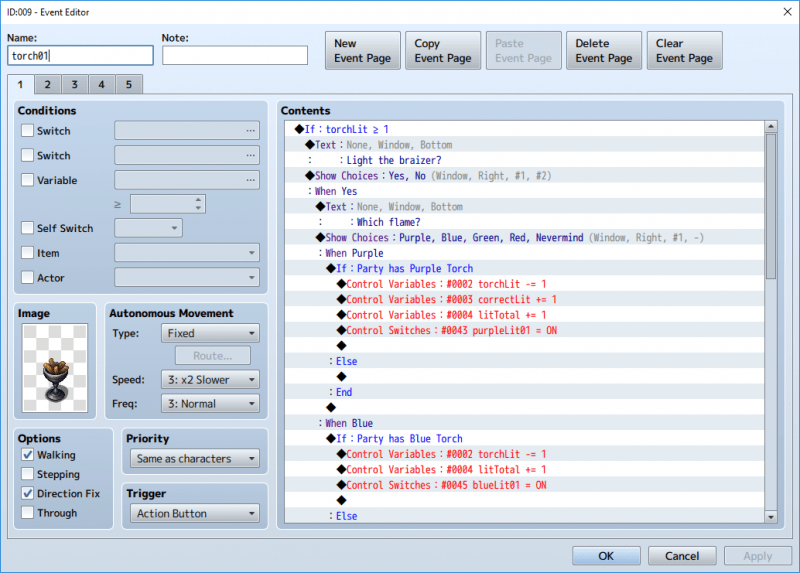
Task: Enable the Stepping option
Action: pyautogui.click(x=28, y=474)
